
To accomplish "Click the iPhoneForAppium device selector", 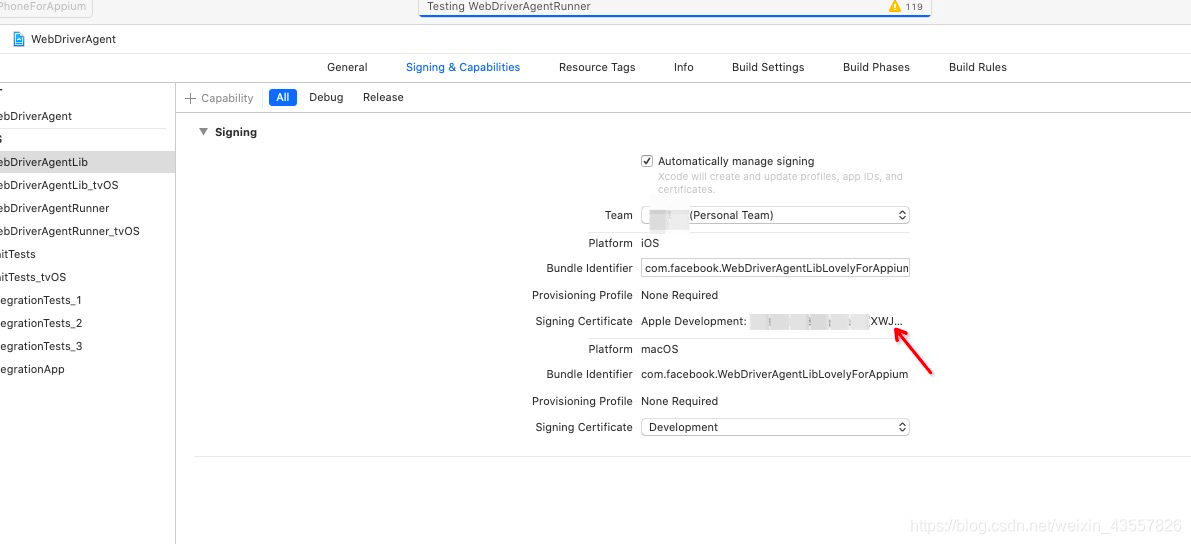I will pyautogui.click(x=46, y=7).
